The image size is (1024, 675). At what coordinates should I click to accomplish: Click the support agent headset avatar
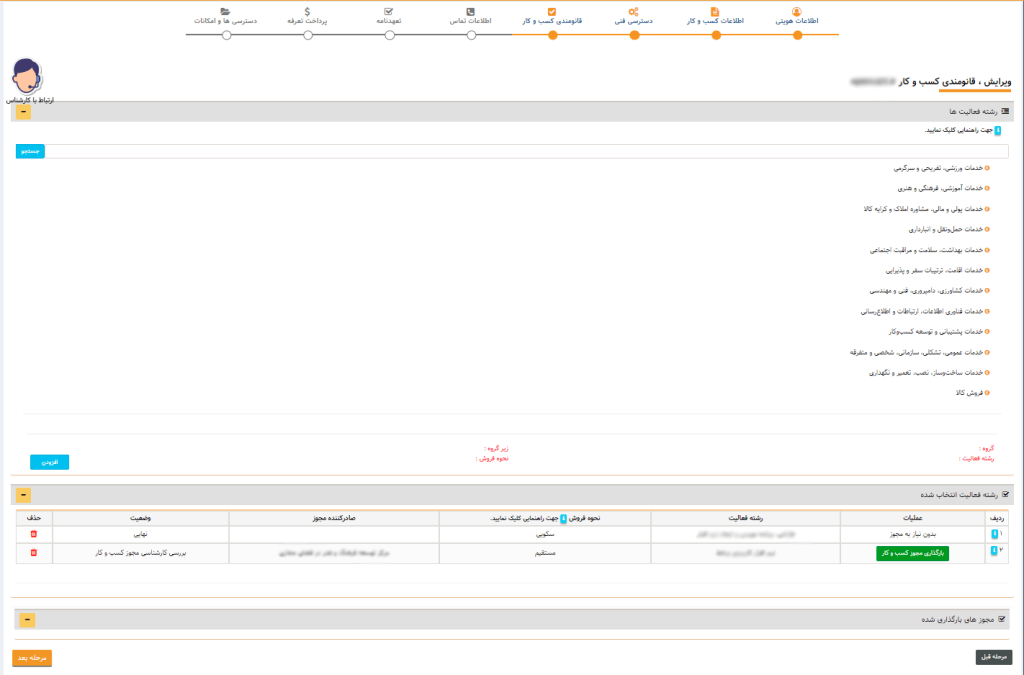pyautogui.click(x=27, y=78)
